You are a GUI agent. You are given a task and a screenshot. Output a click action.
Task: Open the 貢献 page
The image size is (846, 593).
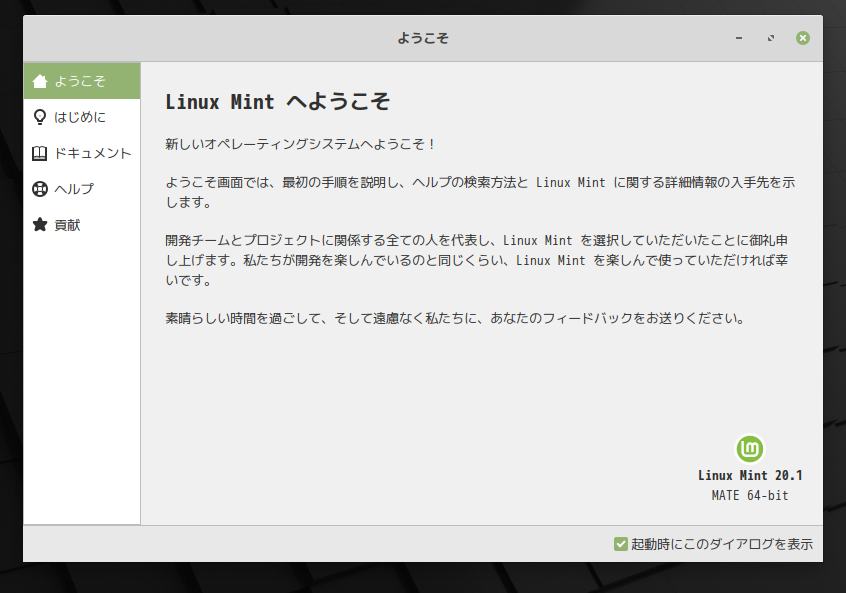point(82,225)
